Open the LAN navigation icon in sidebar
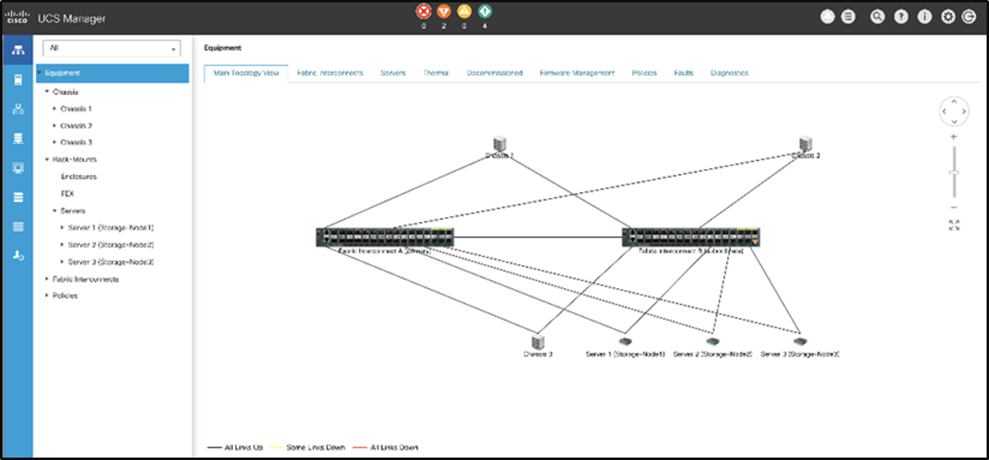Image resolution: width=989 pixels, height=460 pixels. click(x=18, y=109)
